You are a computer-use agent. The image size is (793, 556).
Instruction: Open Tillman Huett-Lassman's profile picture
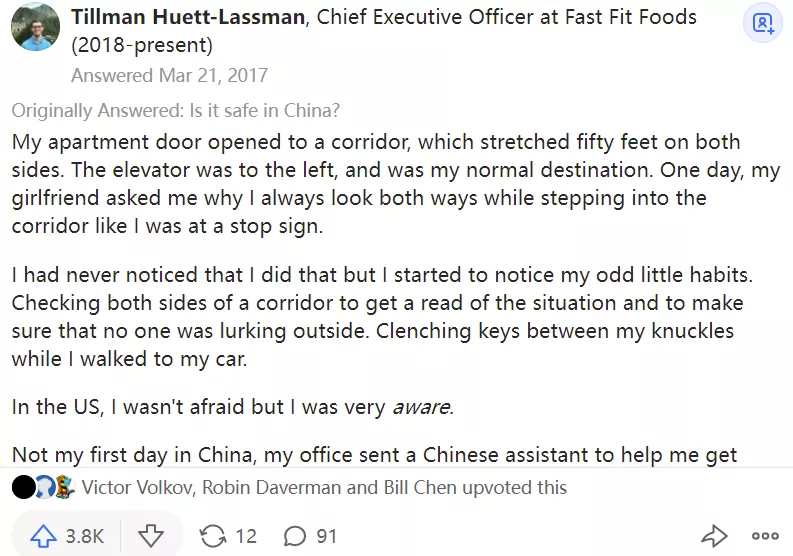pyautogui.click(x=35, y=24)
